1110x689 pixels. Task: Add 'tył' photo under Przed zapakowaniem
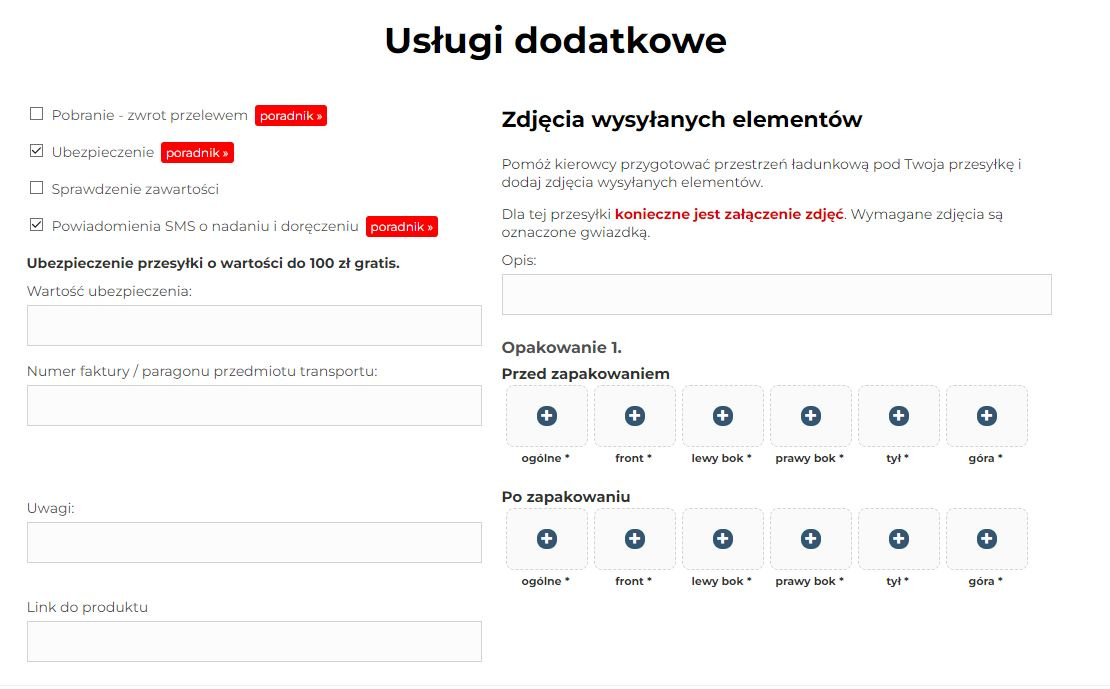click(898, 416)
